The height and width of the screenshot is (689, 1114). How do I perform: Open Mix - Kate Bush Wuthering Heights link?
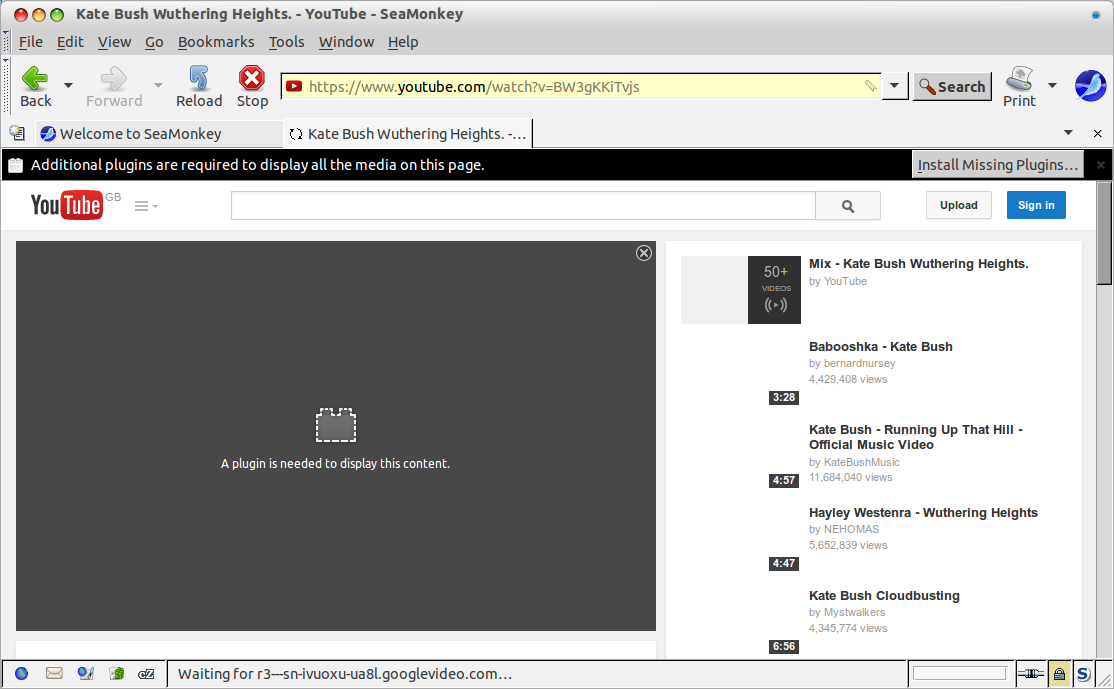919,264
